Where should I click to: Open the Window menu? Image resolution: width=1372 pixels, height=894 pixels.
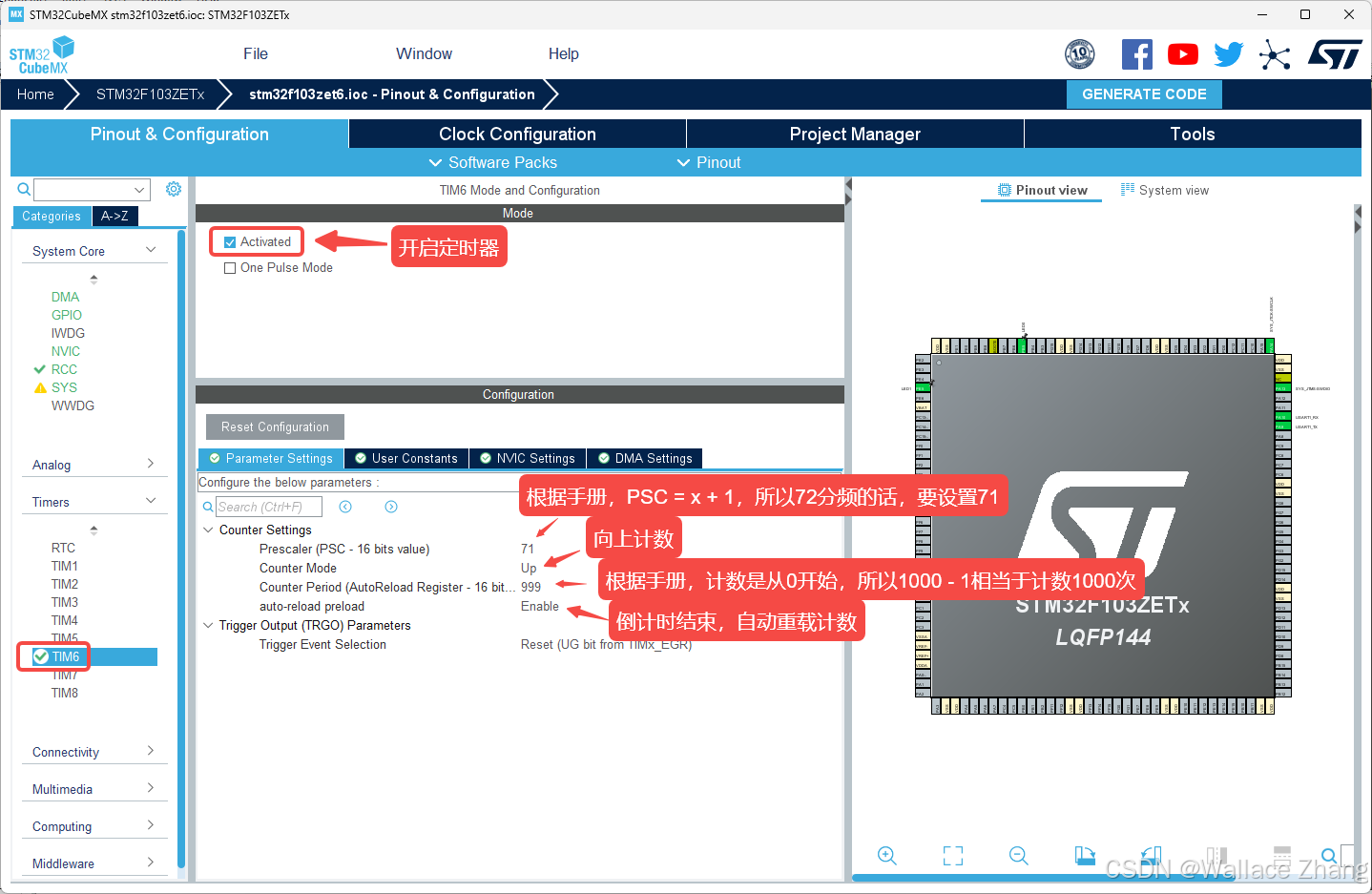point(425,54)
